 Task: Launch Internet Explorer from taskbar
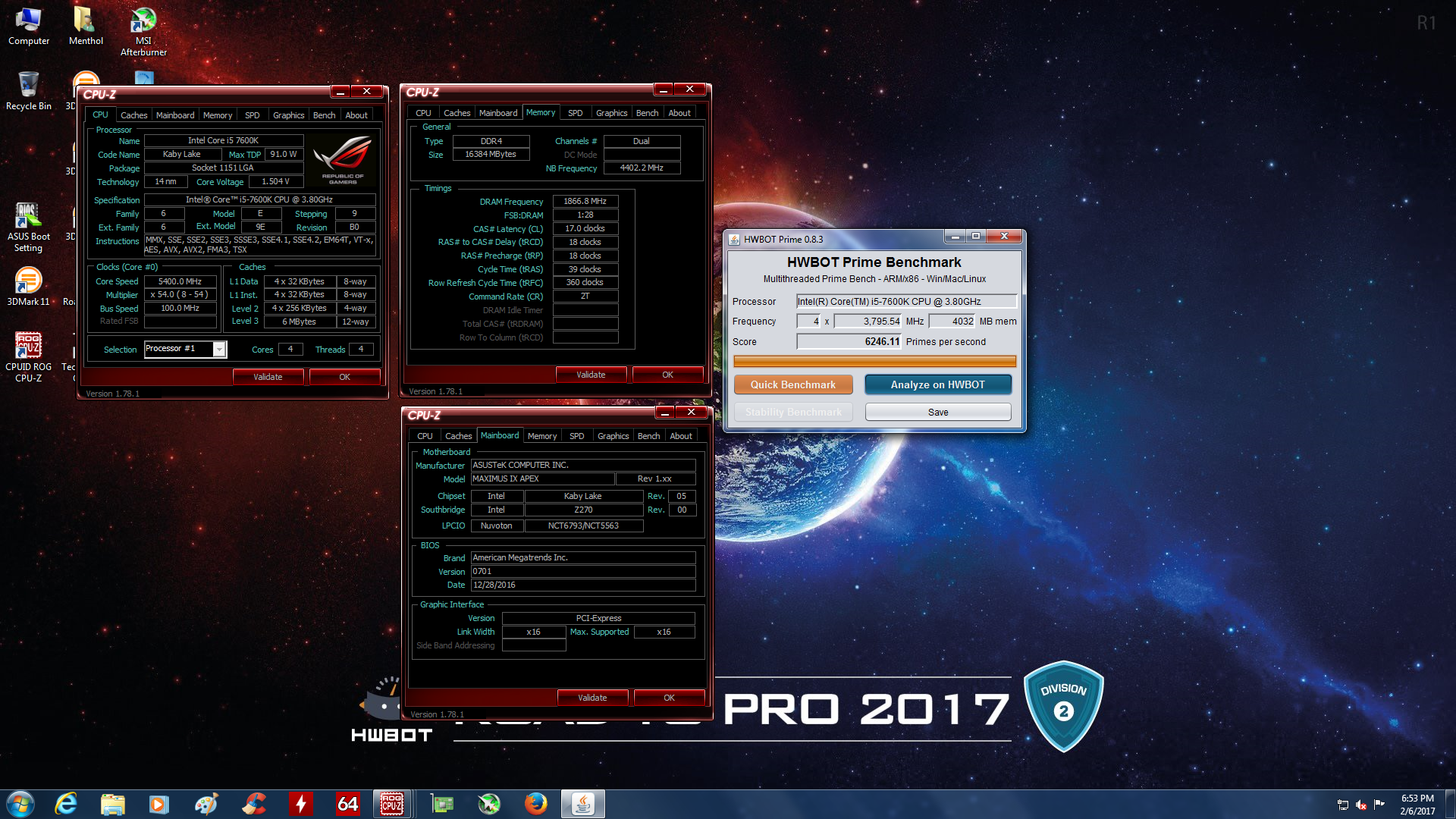tap(67, 804)
